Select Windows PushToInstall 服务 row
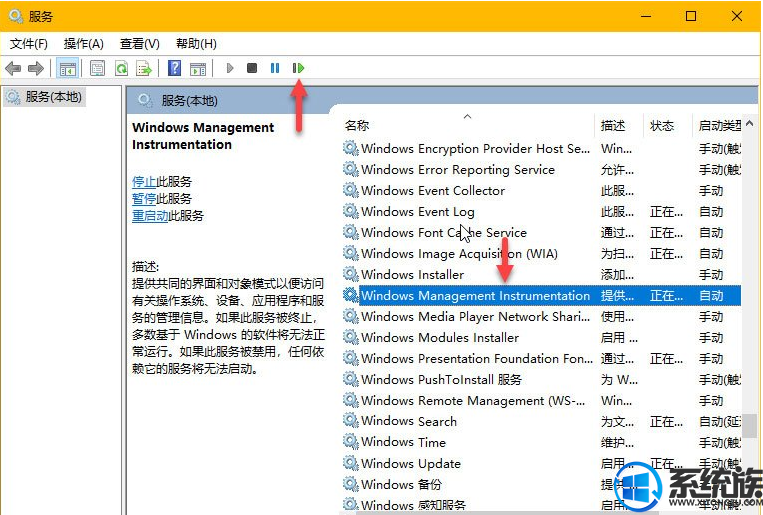The width and height of the screenshot is (763, 515). tap(542, 379)
